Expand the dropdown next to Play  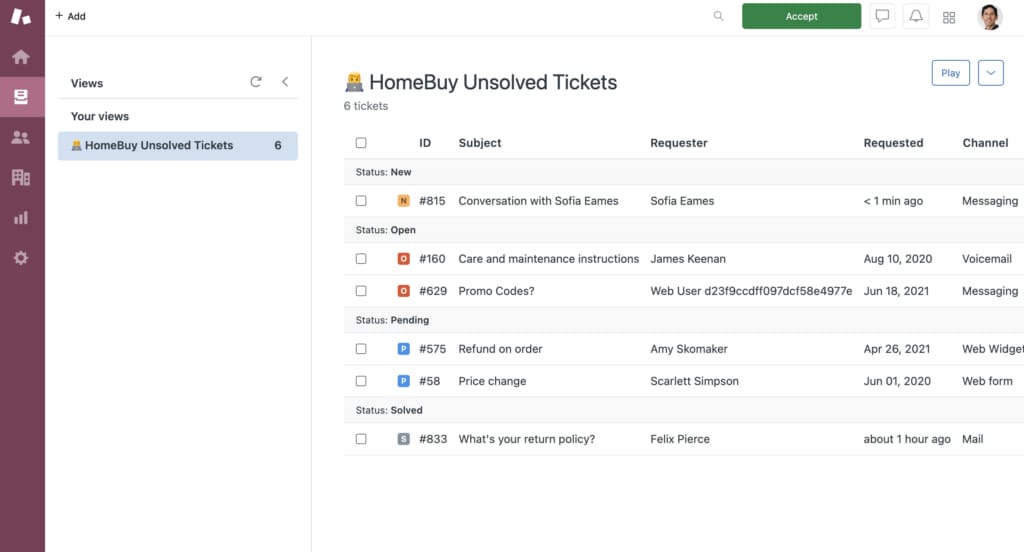pos(990,73)
